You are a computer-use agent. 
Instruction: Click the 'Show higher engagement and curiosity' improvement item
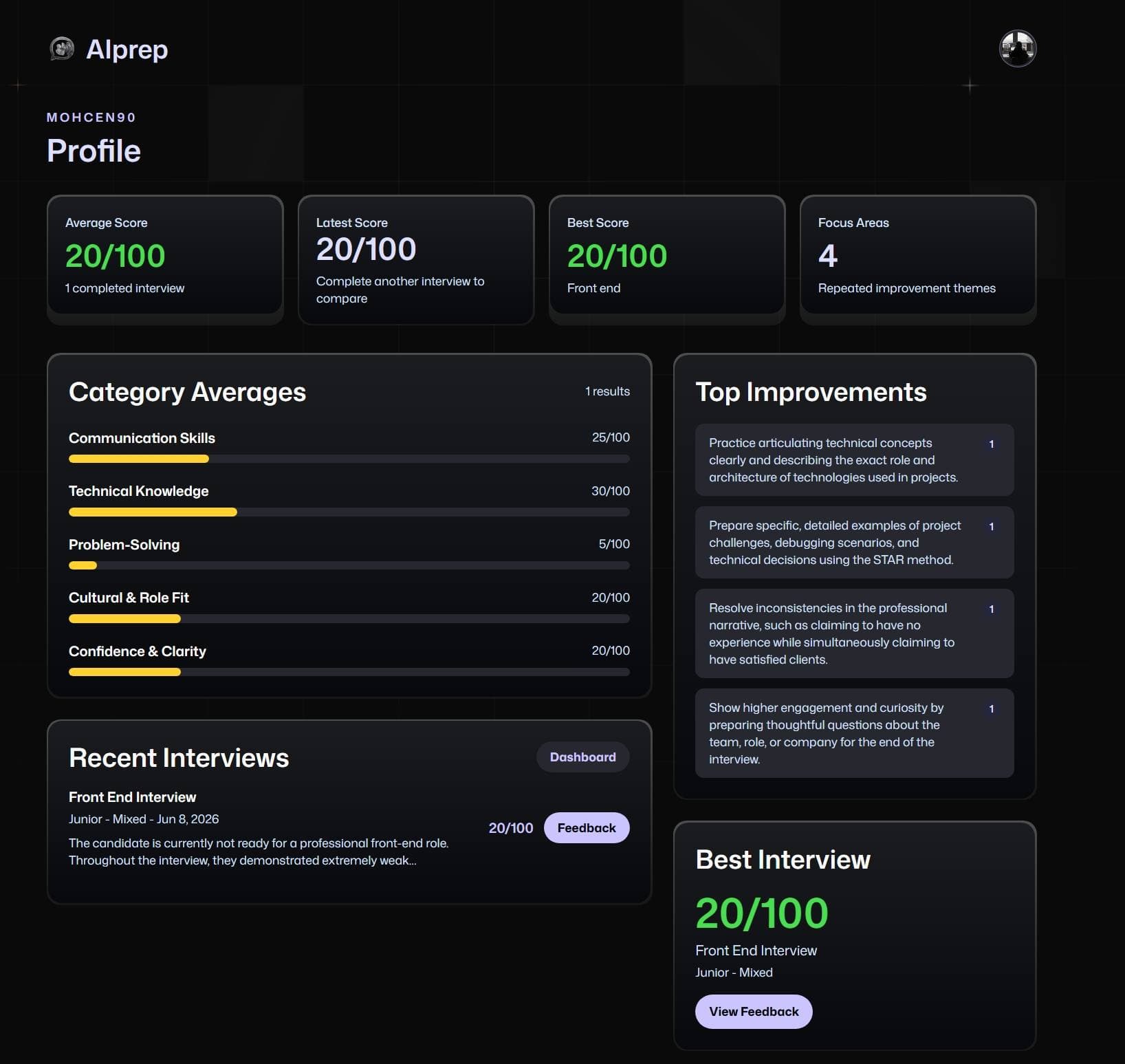point(854,733)
